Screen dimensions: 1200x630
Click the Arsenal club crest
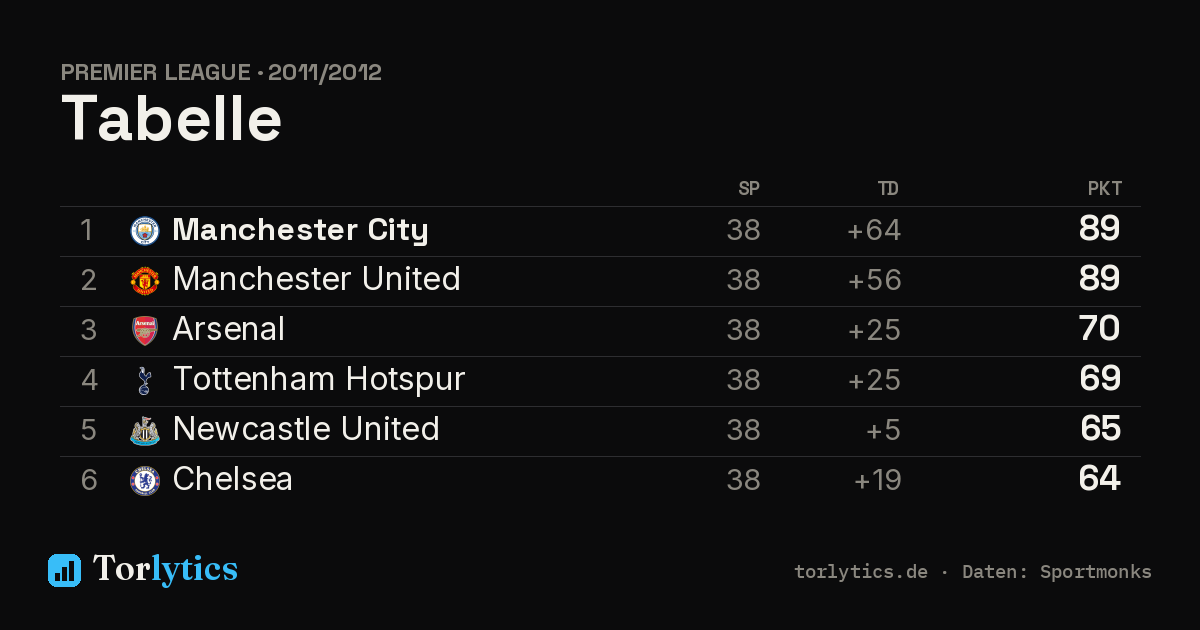pyautogui.click(x=145, y=331)
